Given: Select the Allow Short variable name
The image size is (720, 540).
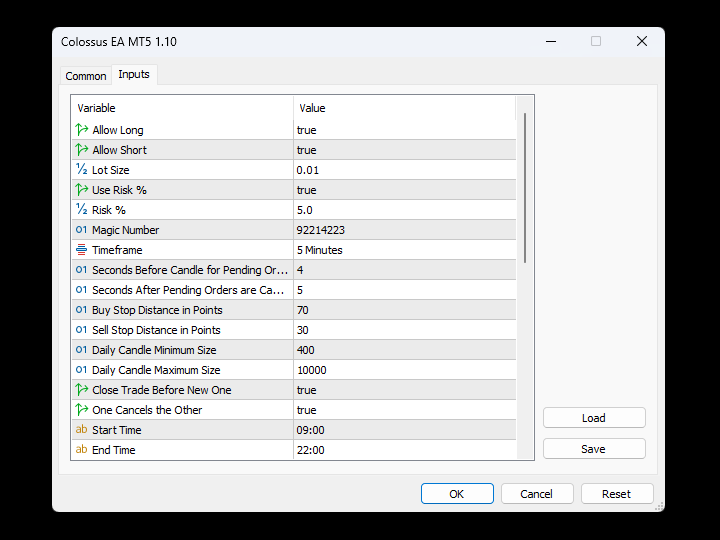Looking at the screenshot, I should [119, 150].
